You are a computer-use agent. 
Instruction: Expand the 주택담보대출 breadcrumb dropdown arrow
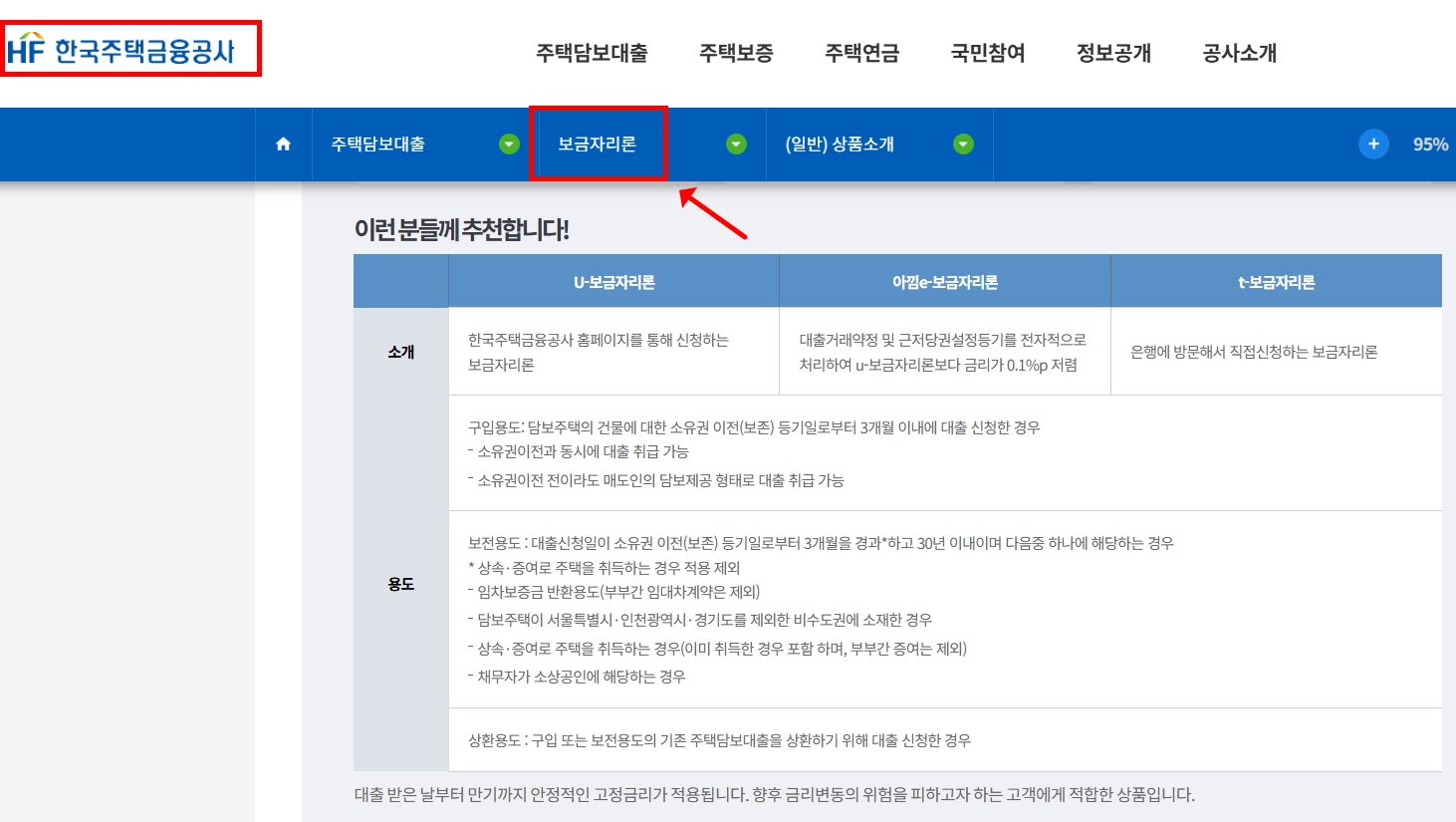509,144
